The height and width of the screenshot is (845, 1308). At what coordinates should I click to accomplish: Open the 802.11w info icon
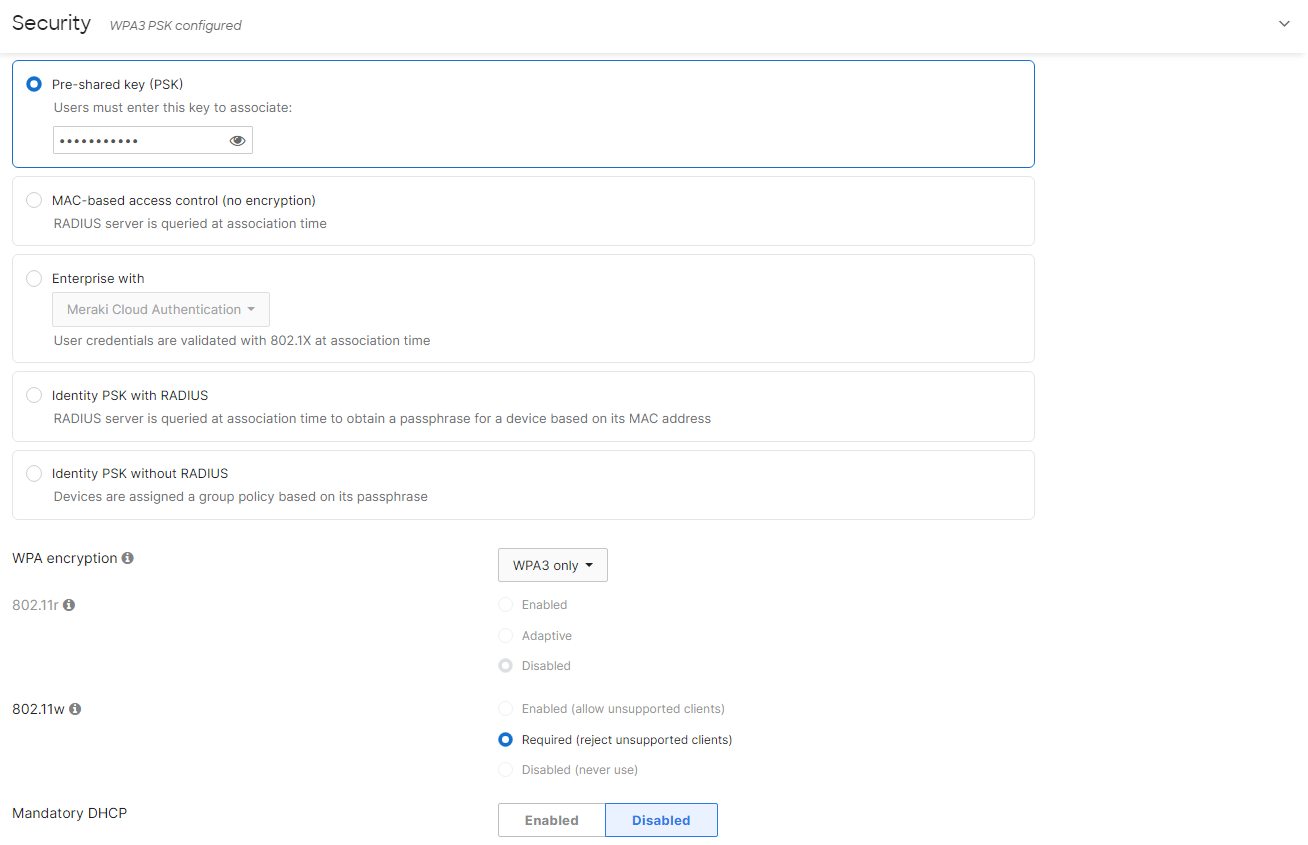(75, 709)
